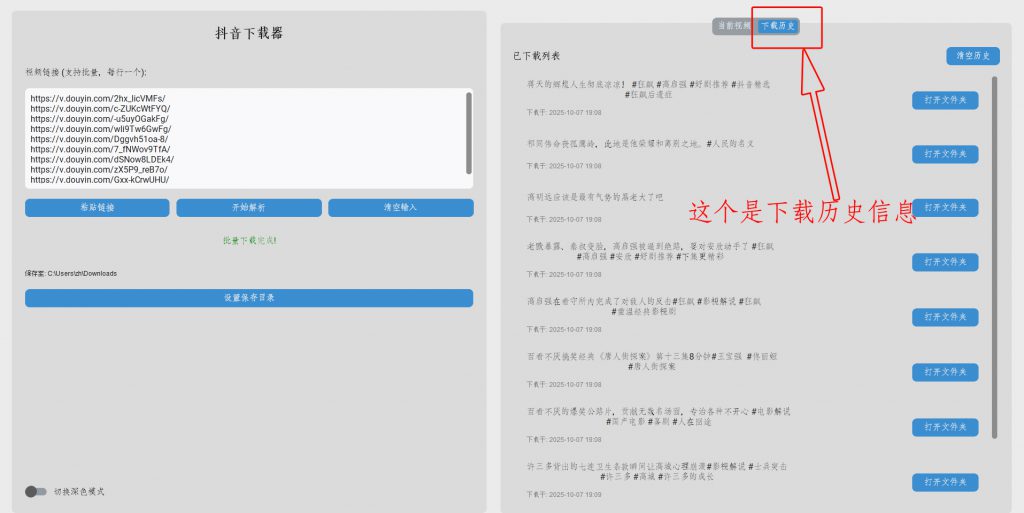The width and height of the screenshot is (1024, 513).
Task: Switch to the 当前视频 tab
Action: [x=734, y=26]
